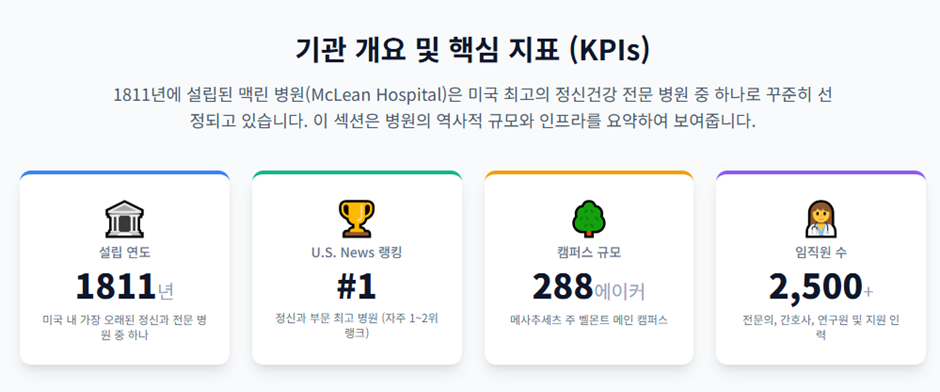
Task: Click the orange top border of campus card
Action: click(589, 173)
